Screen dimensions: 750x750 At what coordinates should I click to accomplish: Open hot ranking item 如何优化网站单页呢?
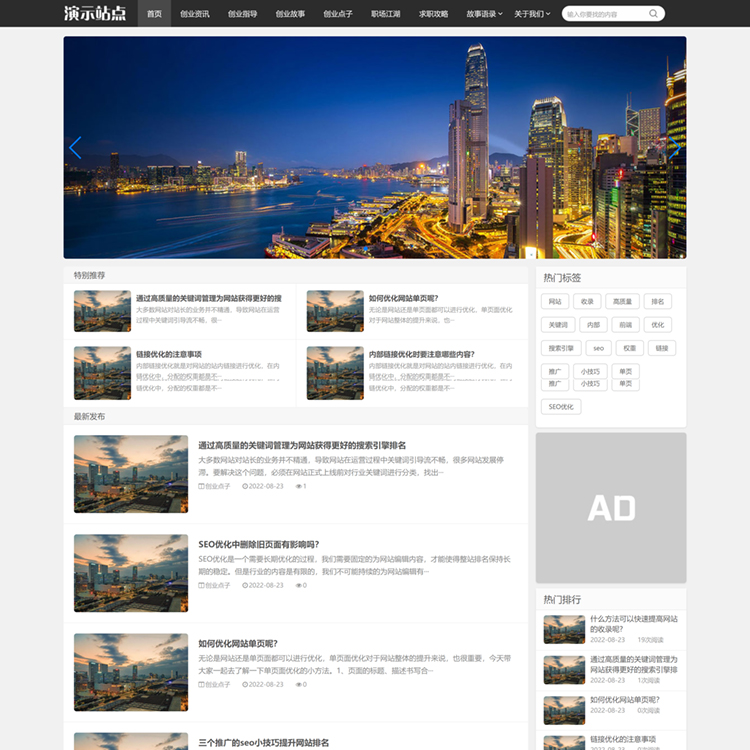click(625, 700)
